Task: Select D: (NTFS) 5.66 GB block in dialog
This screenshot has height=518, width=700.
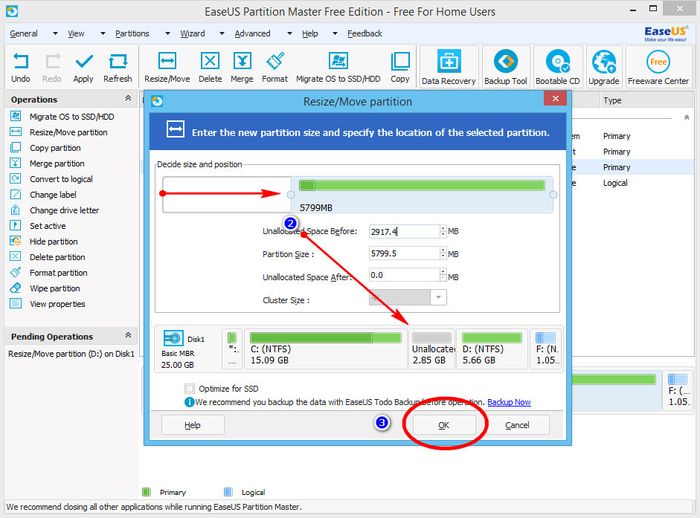Action: 492,349
